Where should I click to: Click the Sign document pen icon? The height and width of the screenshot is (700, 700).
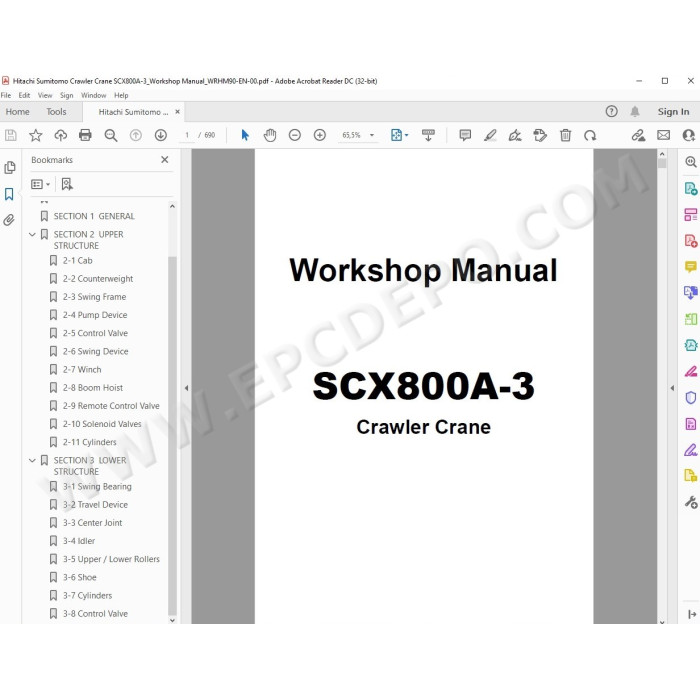[515, 135]
